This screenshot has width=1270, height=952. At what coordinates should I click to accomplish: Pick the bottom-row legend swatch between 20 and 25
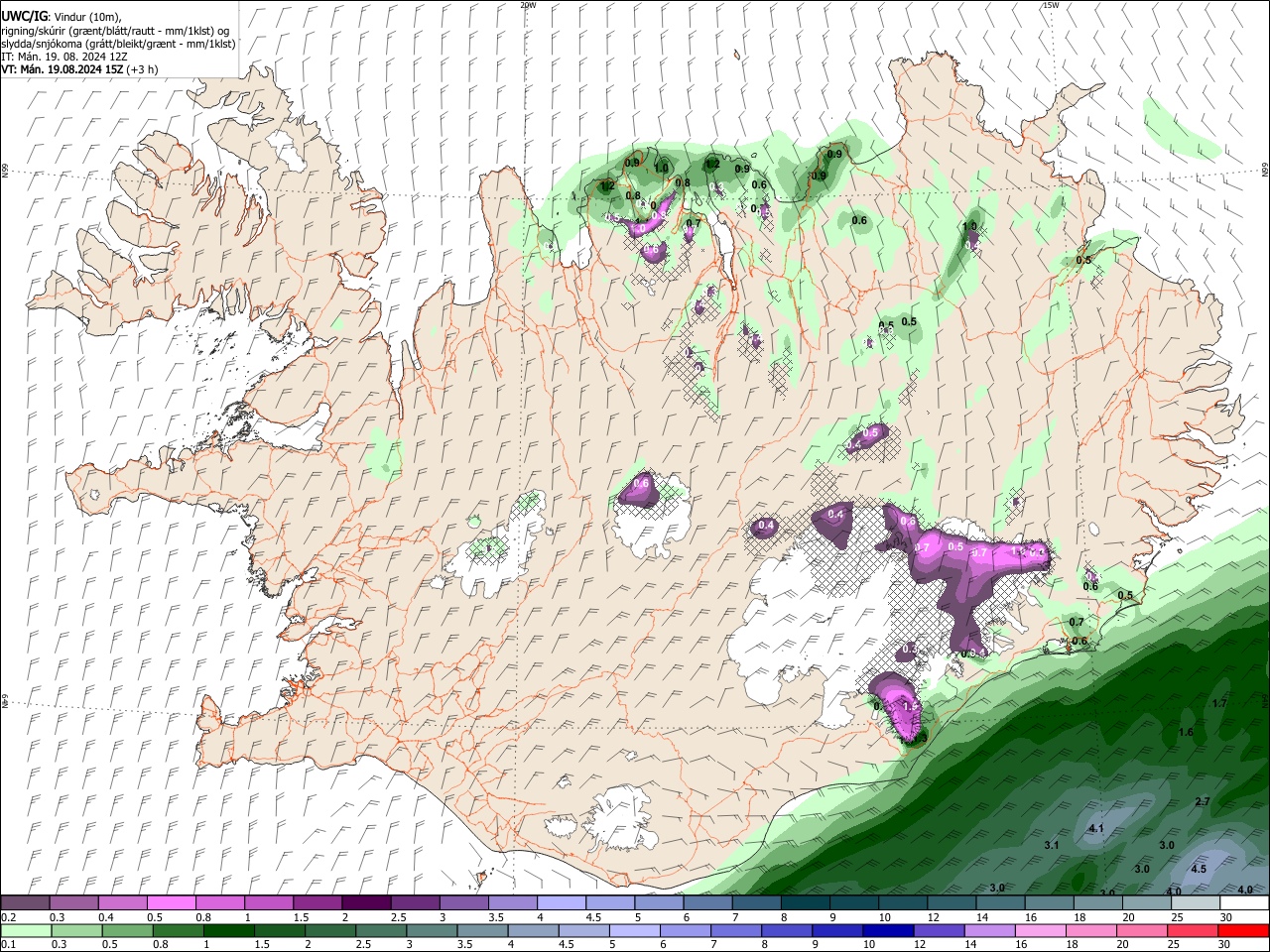[1143, 930]
